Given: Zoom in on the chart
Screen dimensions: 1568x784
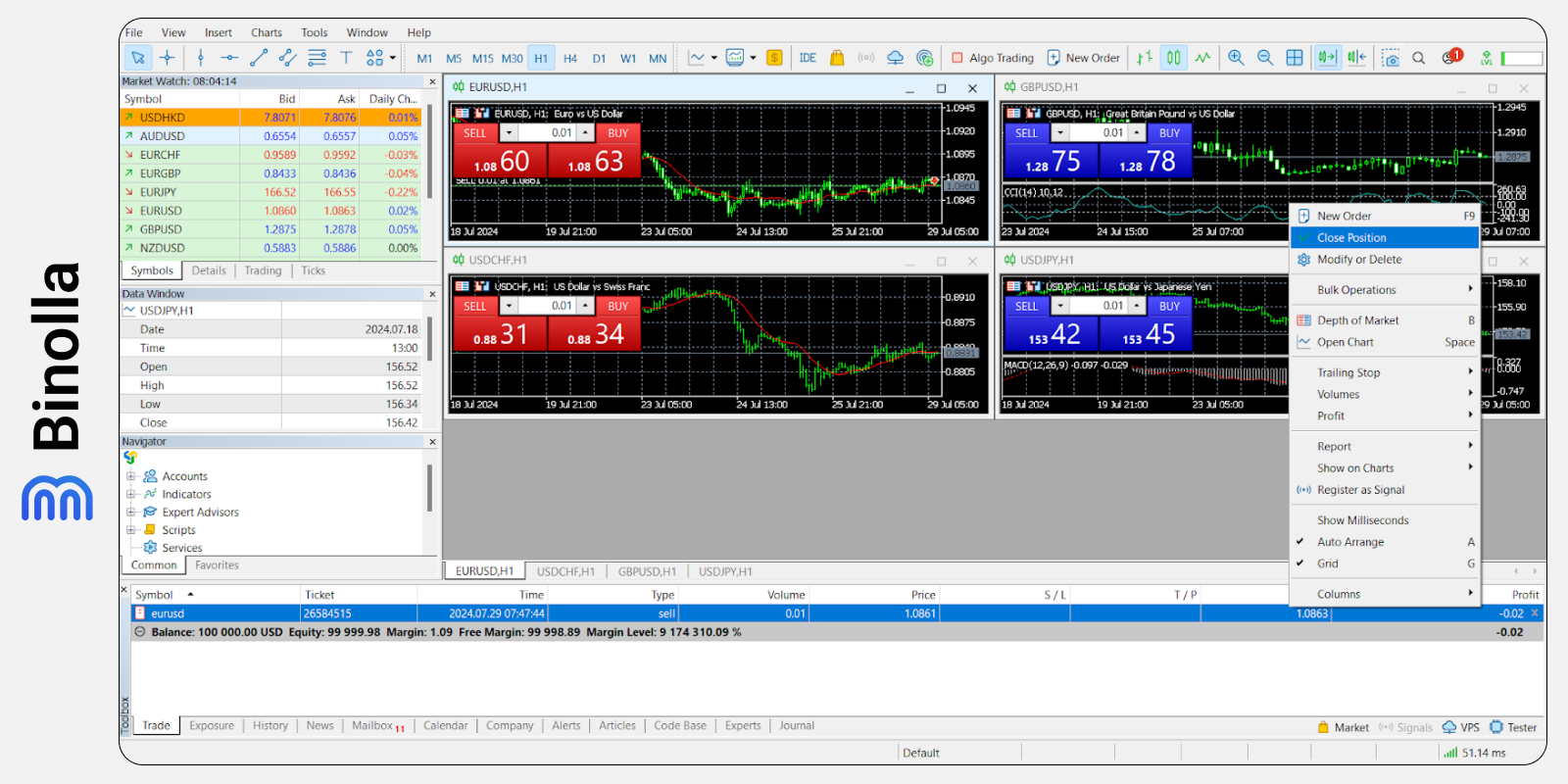Looking at the screenshot, I should tap(1236, 58).
